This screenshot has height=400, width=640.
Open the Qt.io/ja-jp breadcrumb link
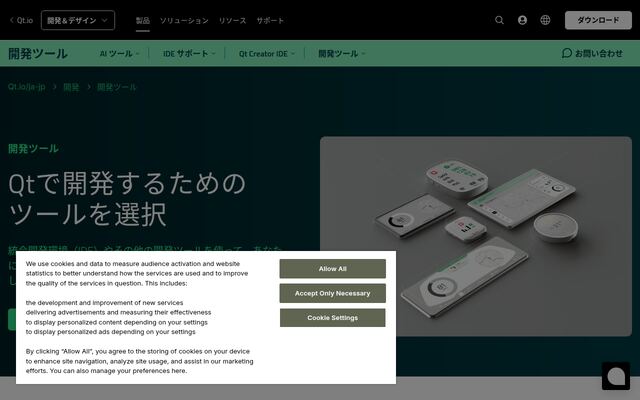[27, 87]
